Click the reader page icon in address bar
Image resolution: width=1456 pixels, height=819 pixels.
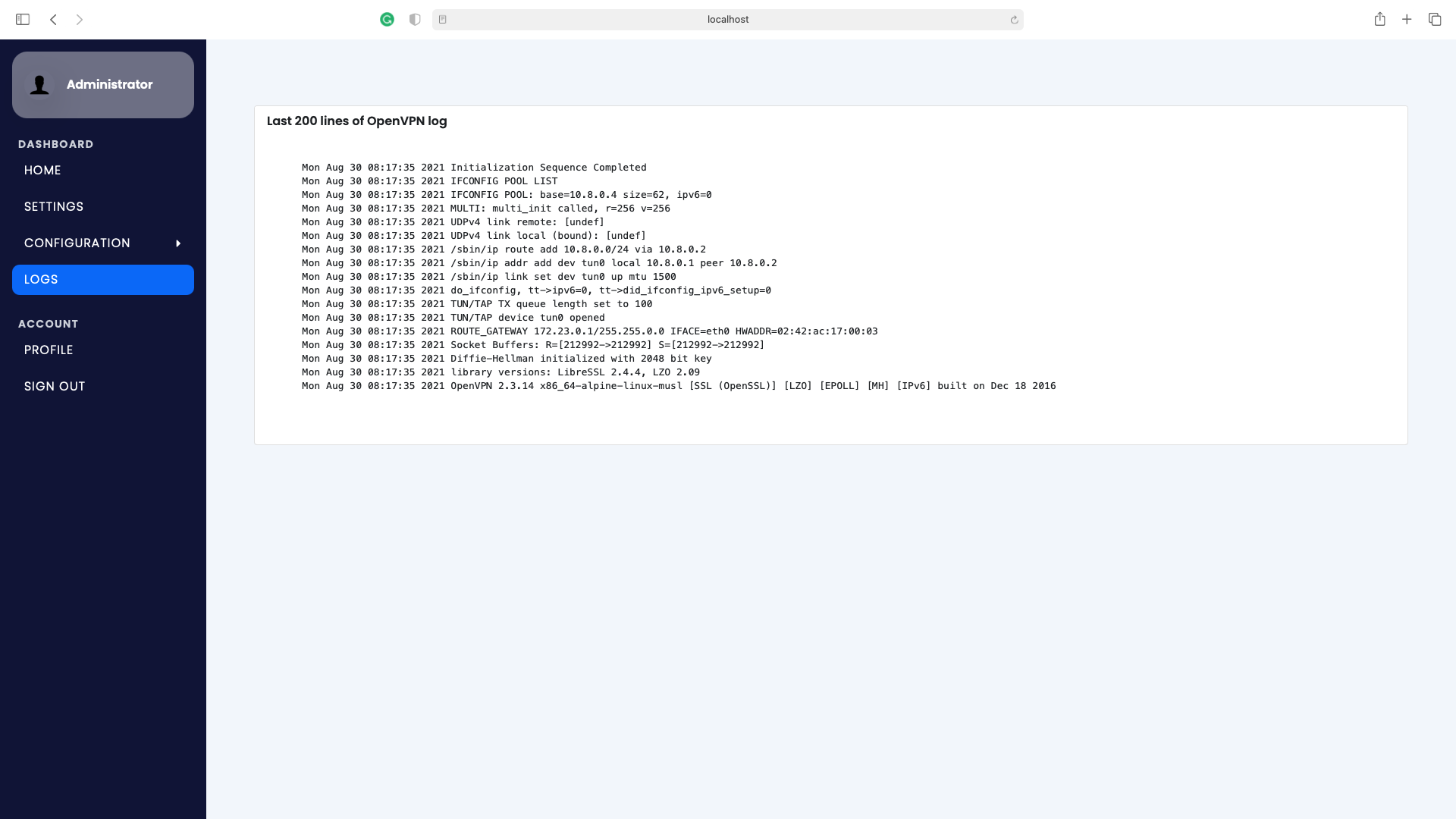pyautogui.click(x=443, y=20)
